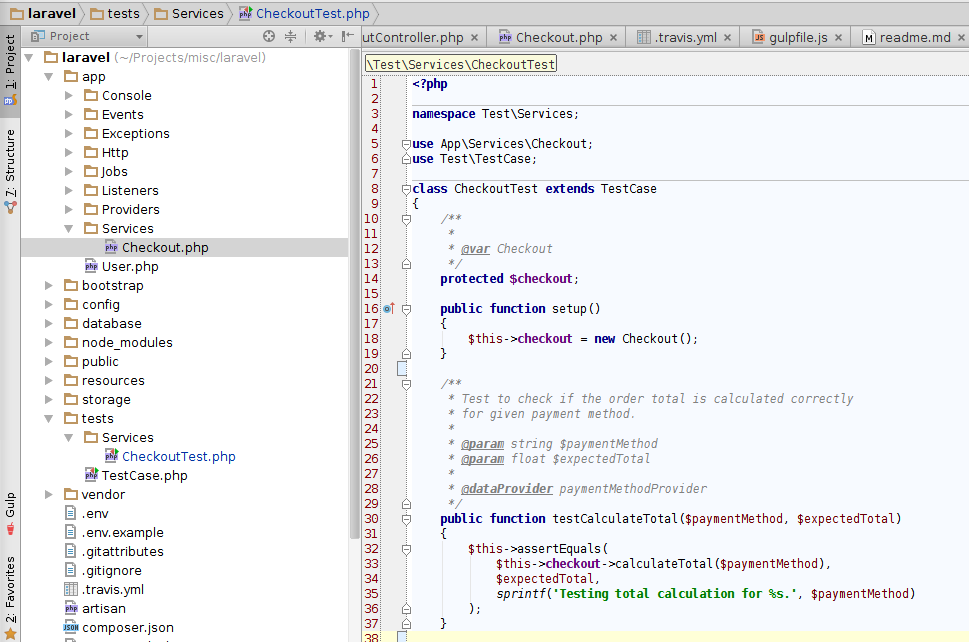Viewport: 969px width, 642px height.
Task: Click the JS file icon on gulpfile.js tab
Action: (x=758, y=37)
